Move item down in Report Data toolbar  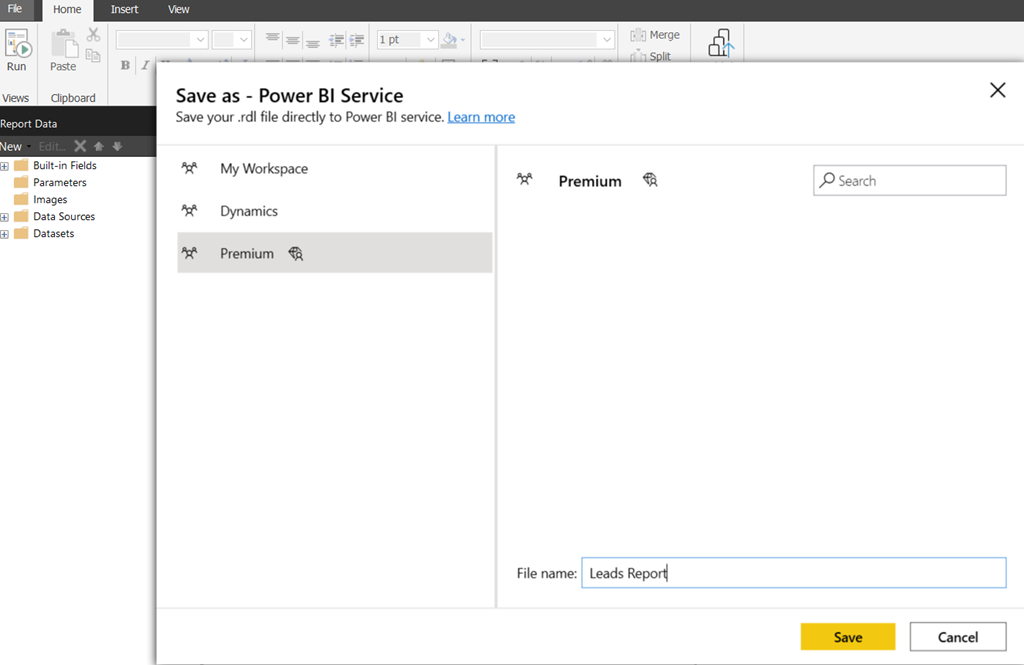(118, 146)
